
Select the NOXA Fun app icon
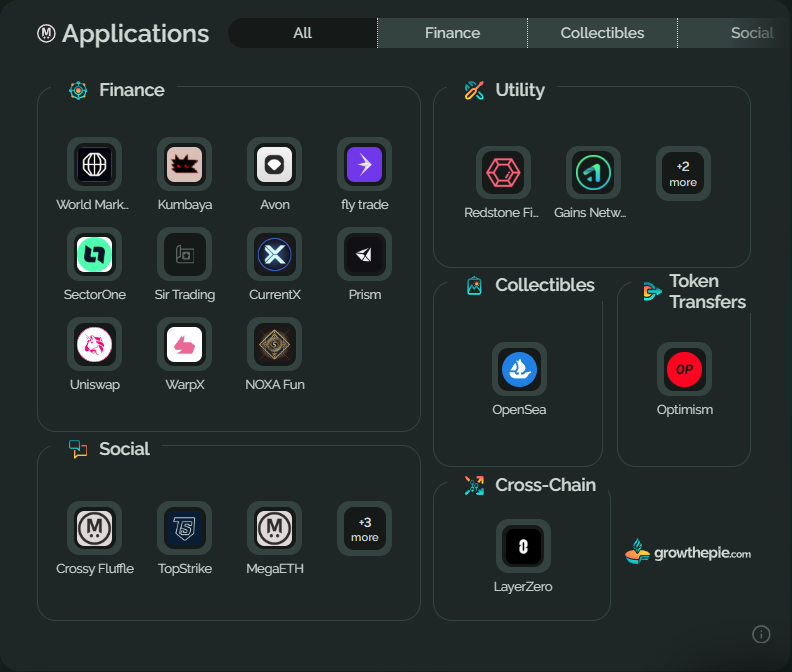(x=274, y=344)
